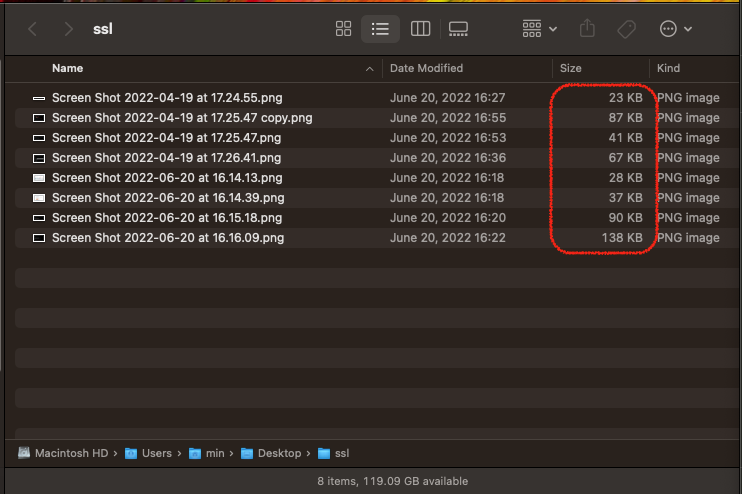Click PNG image kind in the 138 KB row
The width and height of the screenshot is (742, 494).
689,238
